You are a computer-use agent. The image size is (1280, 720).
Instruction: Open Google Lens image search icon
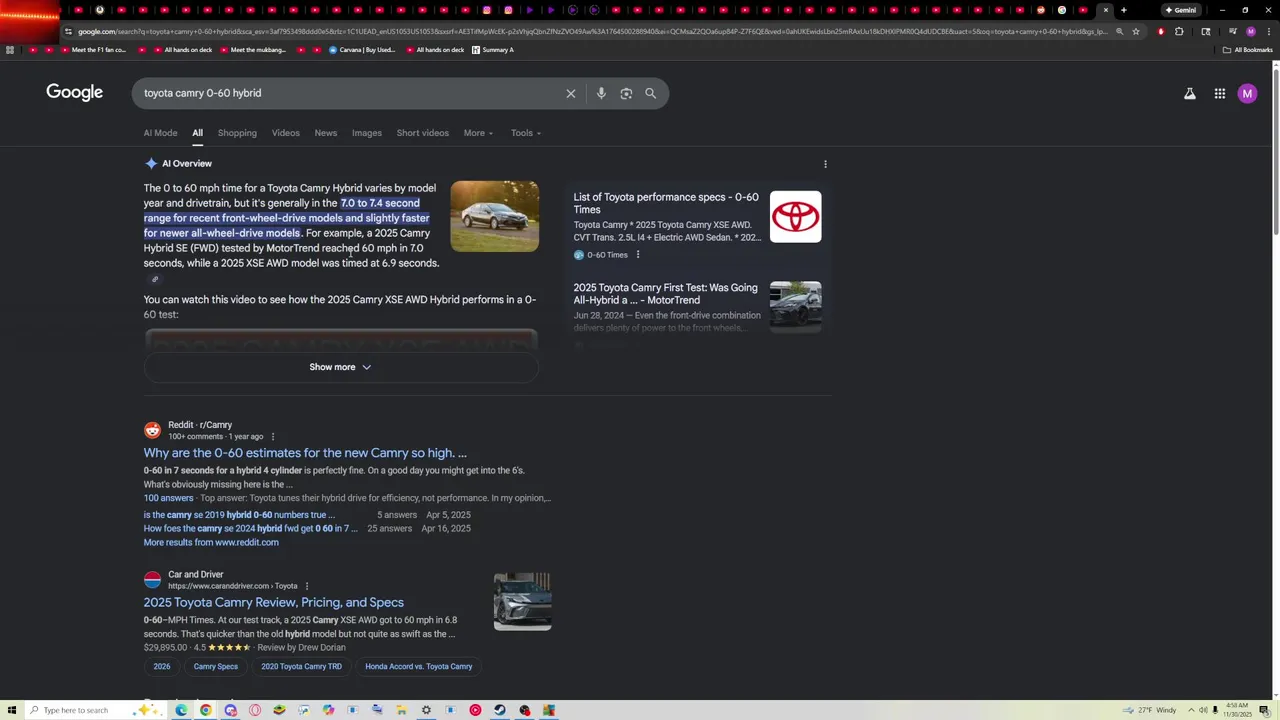pos(626,93)
